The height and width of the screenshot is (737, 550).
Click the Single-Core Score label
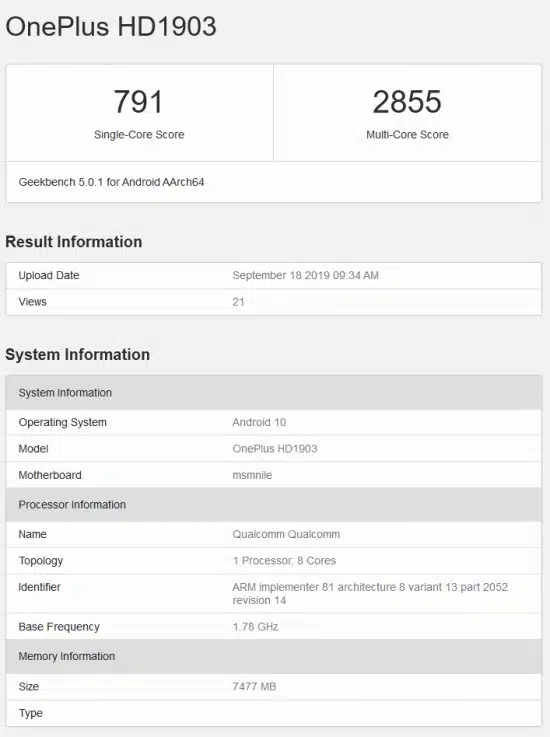click(139, 135)
